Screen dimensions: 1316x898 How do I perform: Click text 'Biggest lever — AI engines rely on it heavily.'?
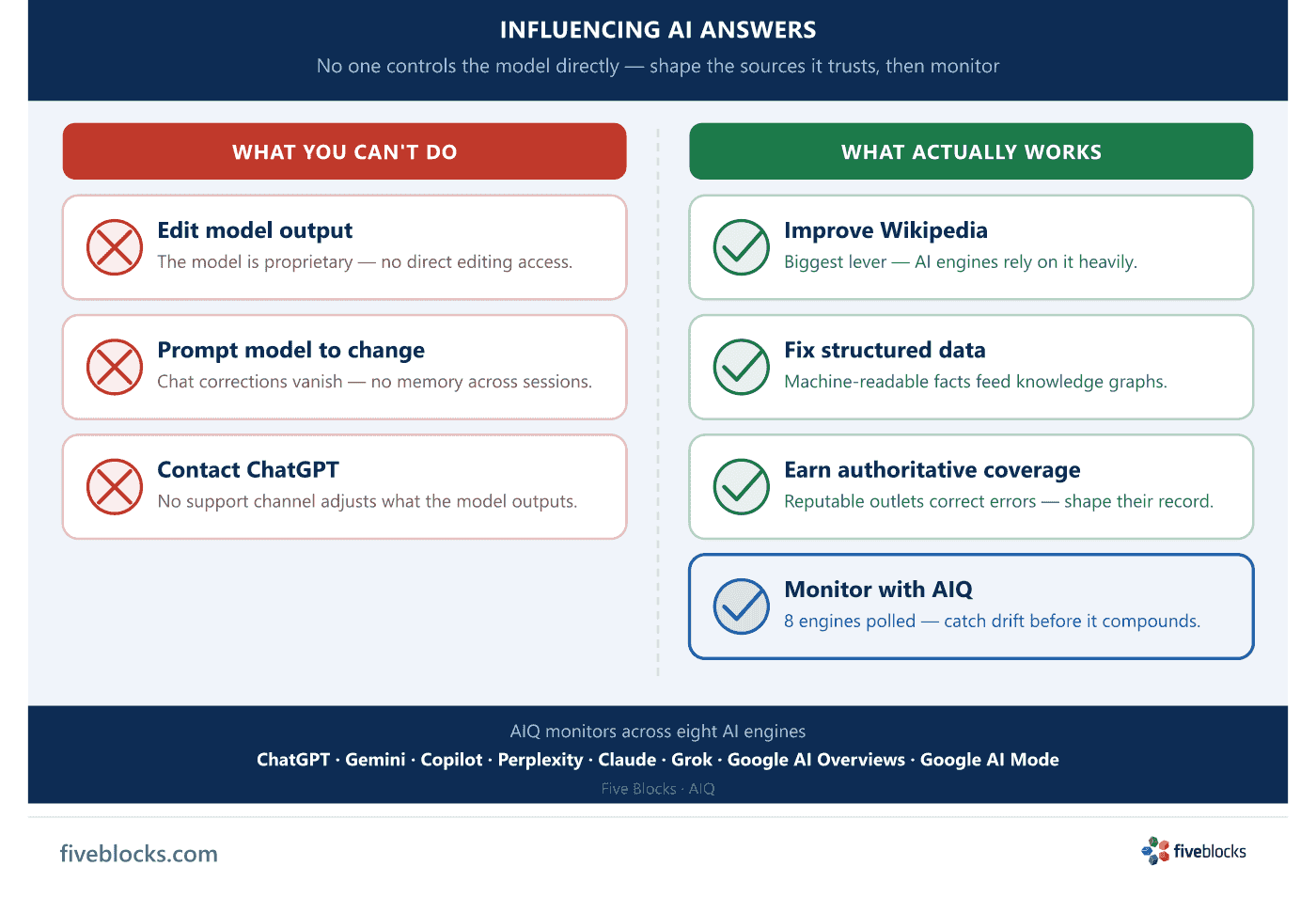[961, 262]
